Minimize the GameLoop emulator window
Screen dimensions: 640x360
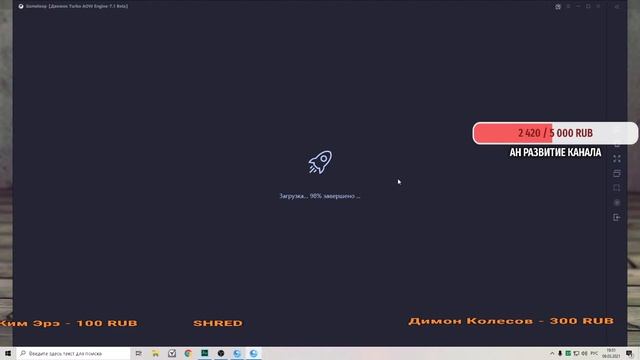tap(578, 7)
